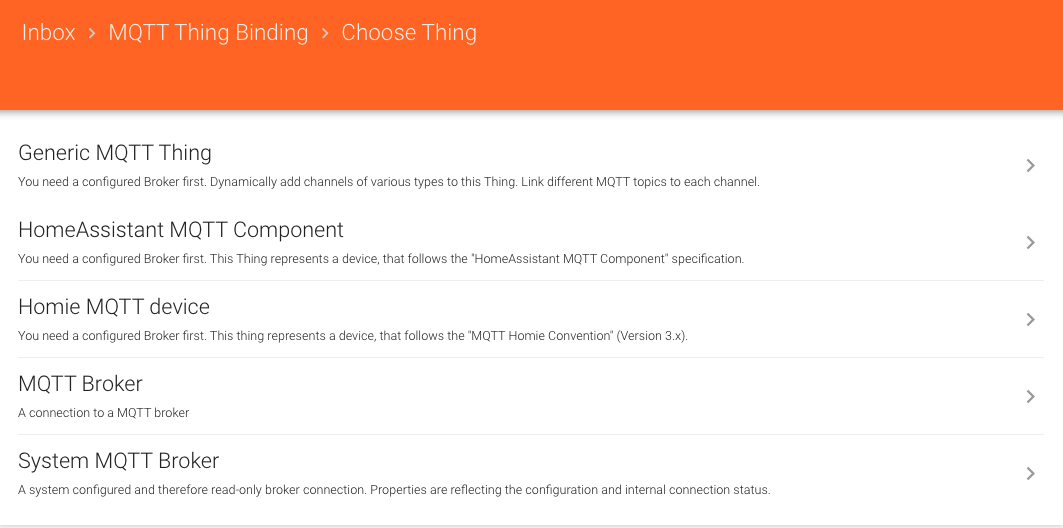Click the 'A connection to a MQTT broker' text

[x=104, y=413]
